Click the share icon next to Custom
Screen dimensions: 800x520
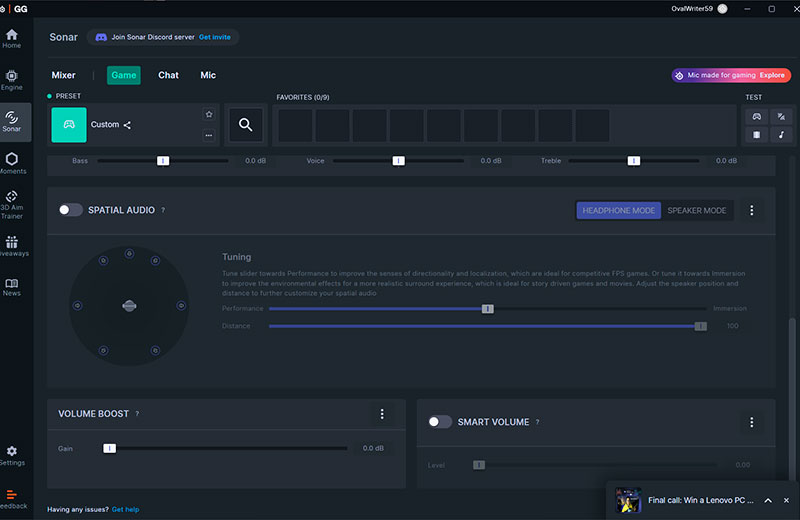tap(127, 125)
